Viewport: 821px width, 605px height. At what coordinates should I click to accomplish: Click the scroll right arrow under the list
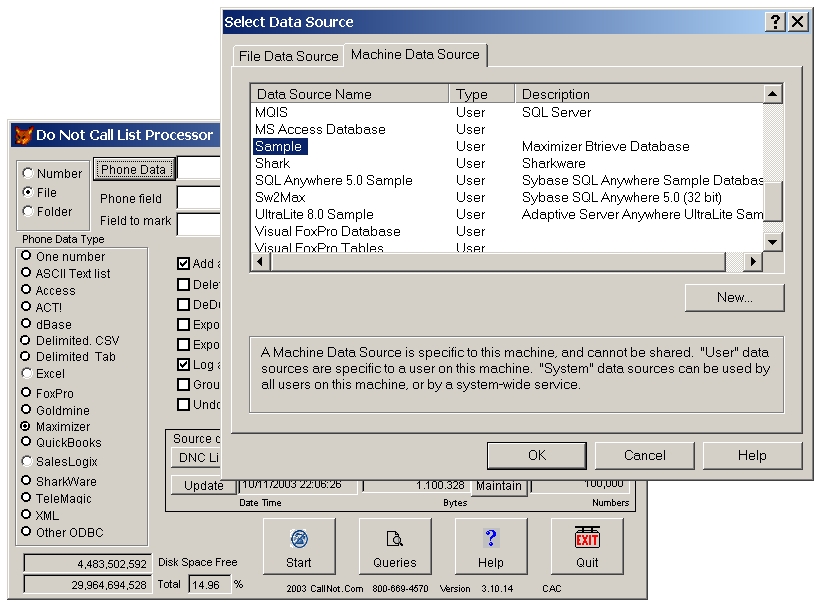[x=753, y=261]
